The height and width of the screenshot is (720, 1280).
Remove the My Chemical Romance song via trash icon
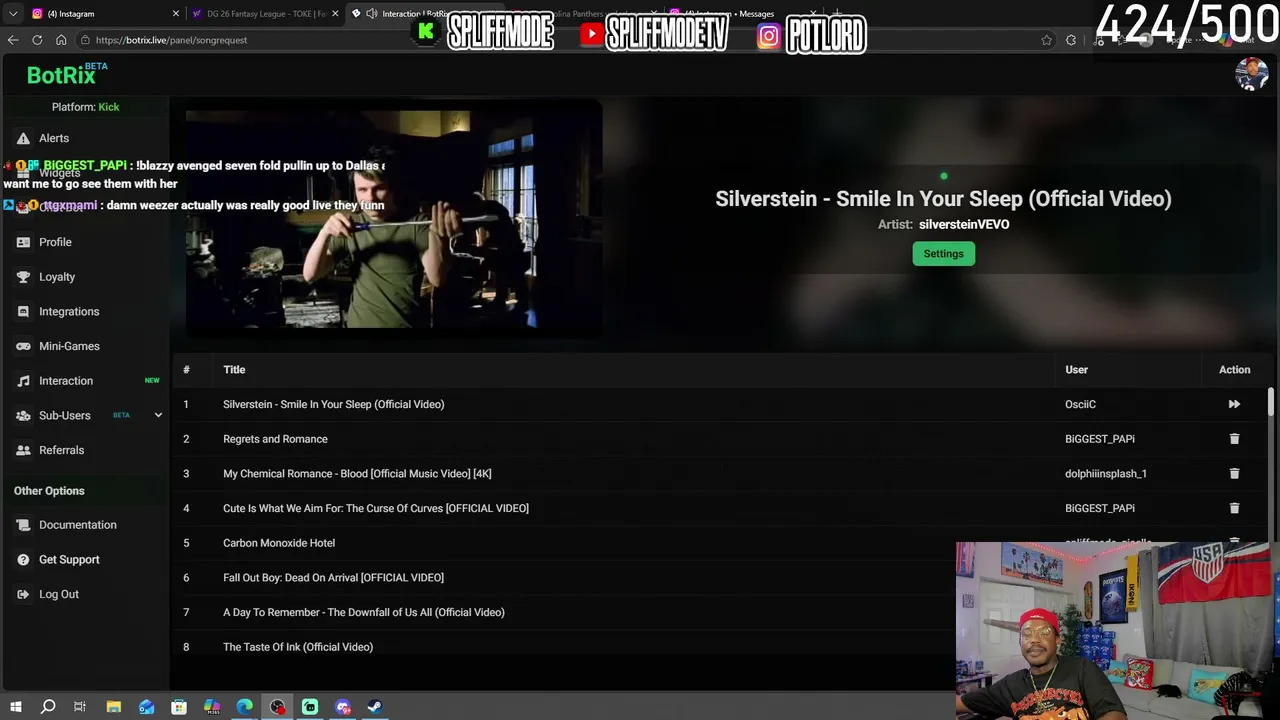tap(1234, 474)
